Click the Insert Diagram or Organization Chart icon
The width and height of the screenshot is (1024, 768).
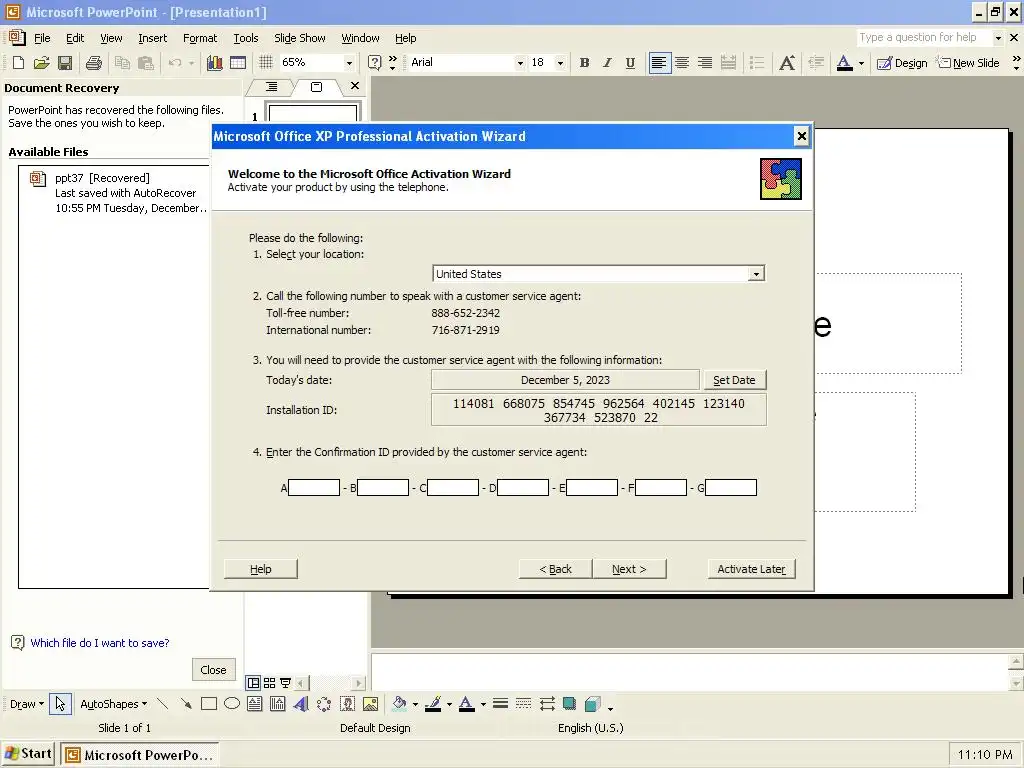click(324, 704)
